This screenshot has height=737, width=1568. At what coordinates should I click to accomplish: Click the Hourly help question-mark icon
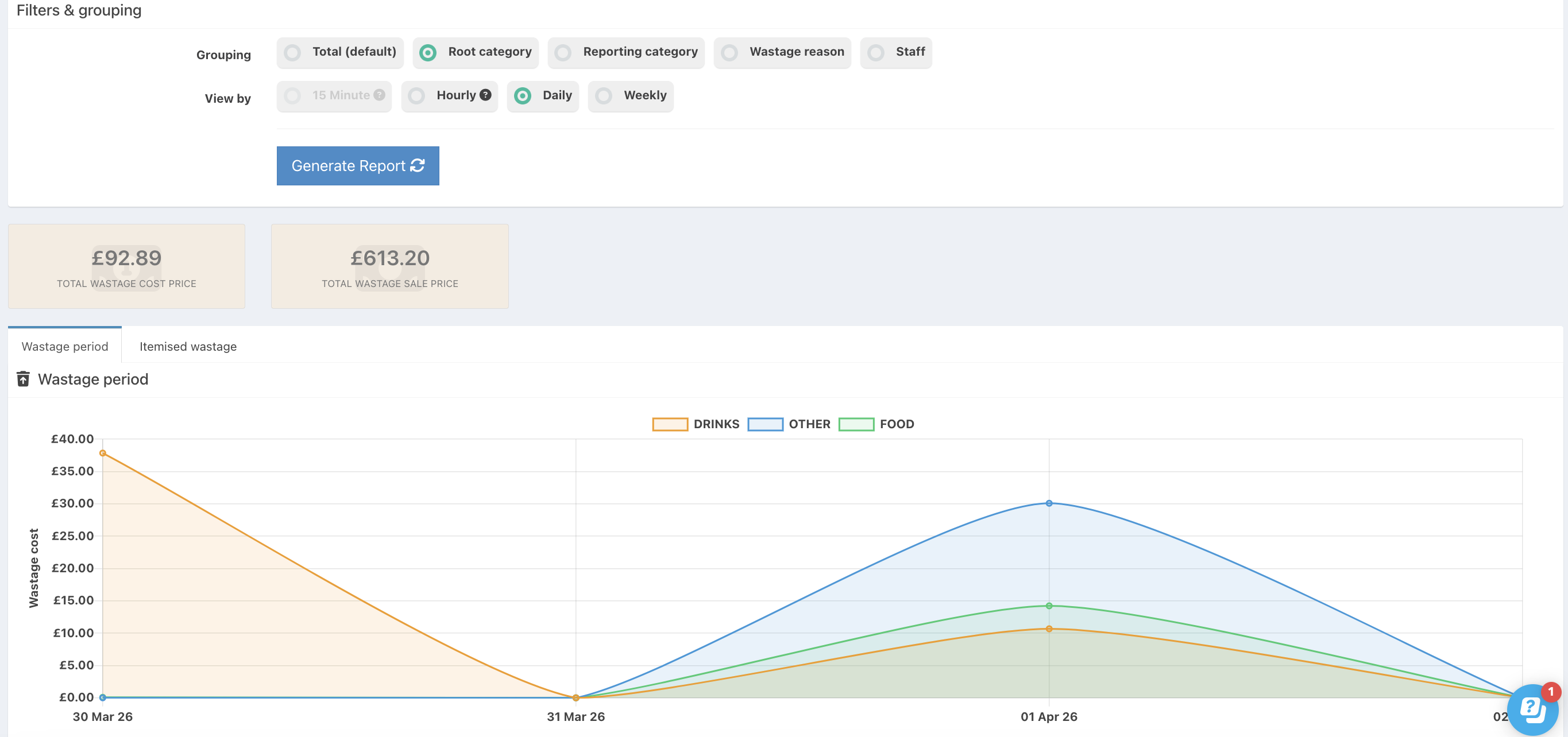coord(485,95)
